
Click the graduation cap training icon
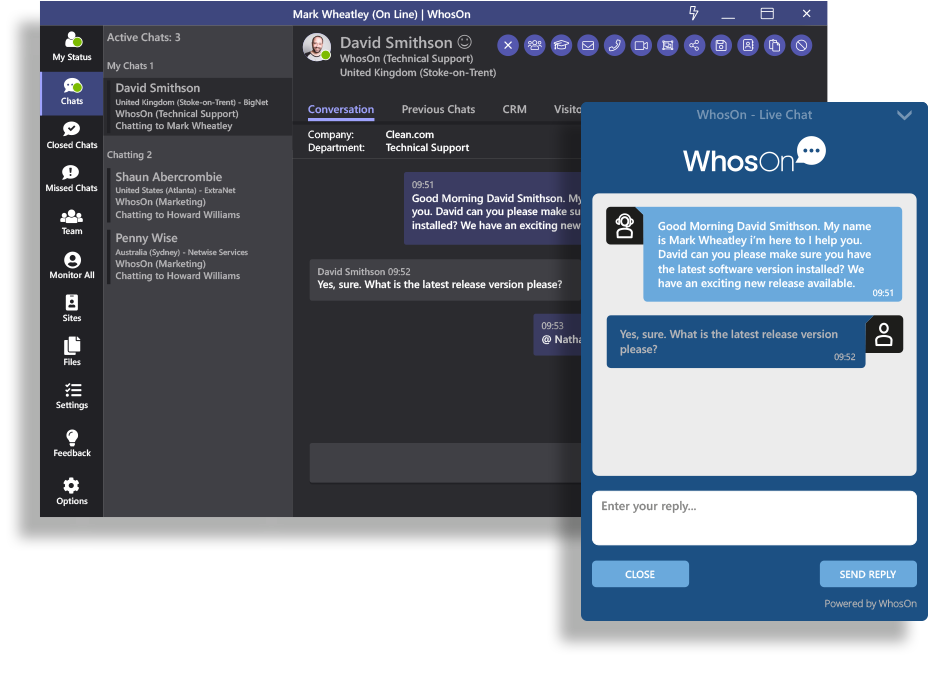pyautogui.click(x=561, y=46)
